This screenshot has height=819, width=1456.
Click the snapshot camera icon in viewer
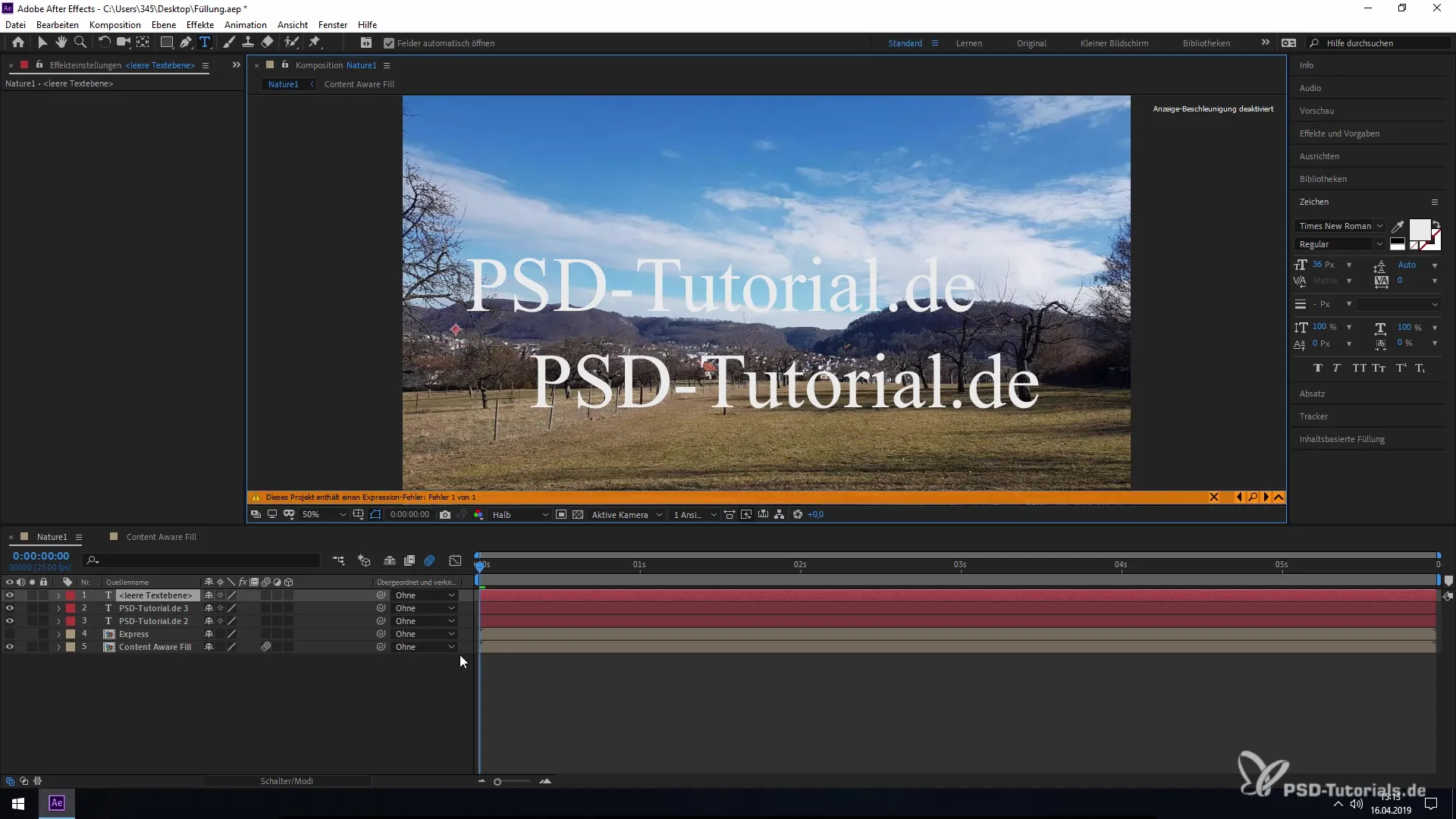445,515
